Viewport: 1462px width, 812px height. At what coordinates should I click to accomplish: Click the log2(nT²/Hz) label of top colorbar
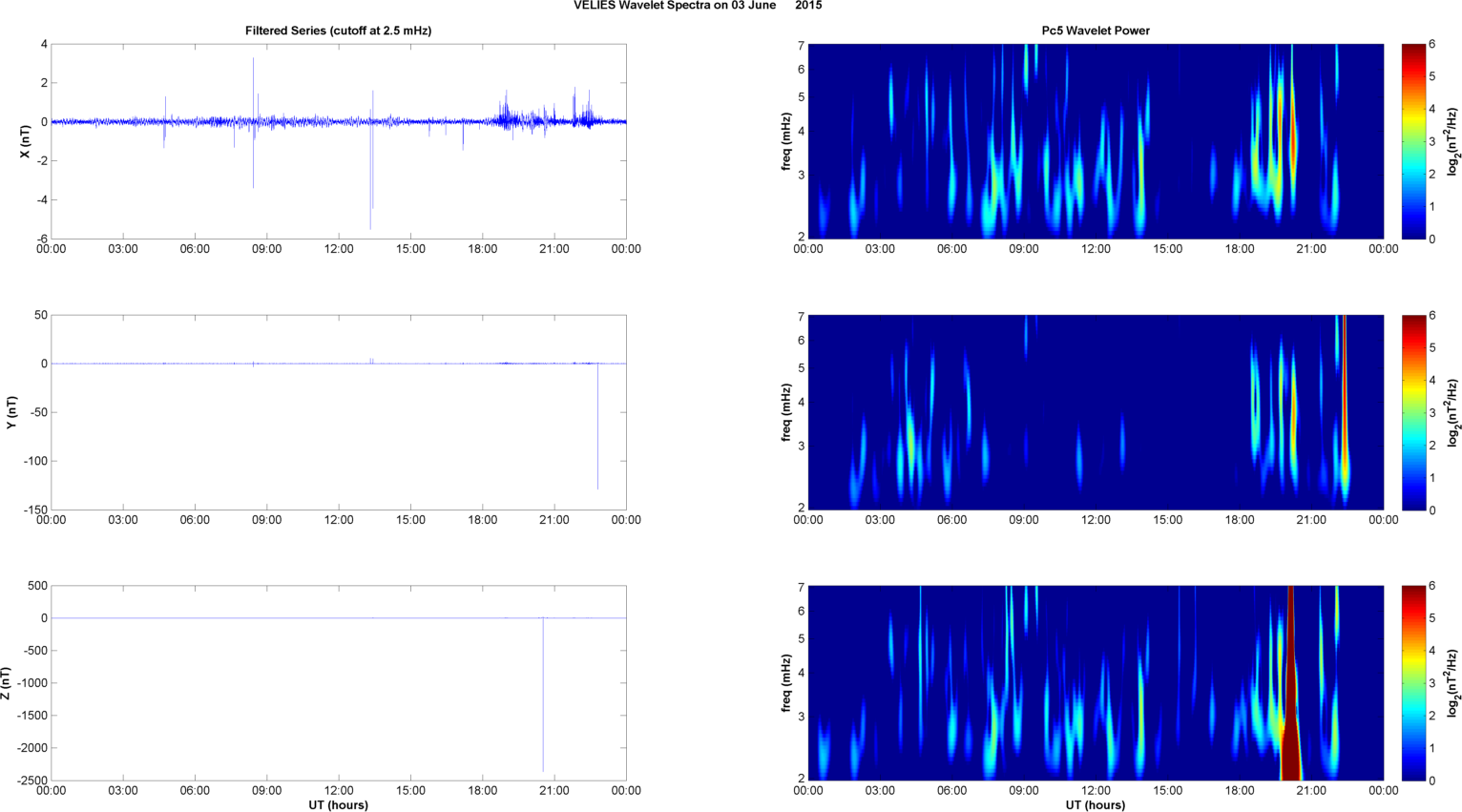tap(1453, 141)
